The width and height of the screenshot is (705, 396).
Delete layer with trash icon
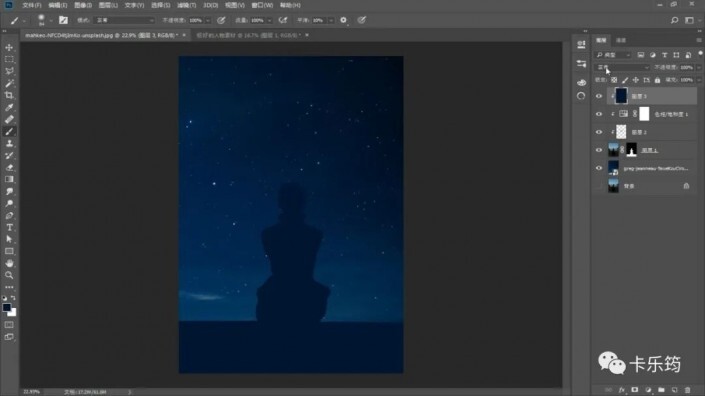pos(687,390)
